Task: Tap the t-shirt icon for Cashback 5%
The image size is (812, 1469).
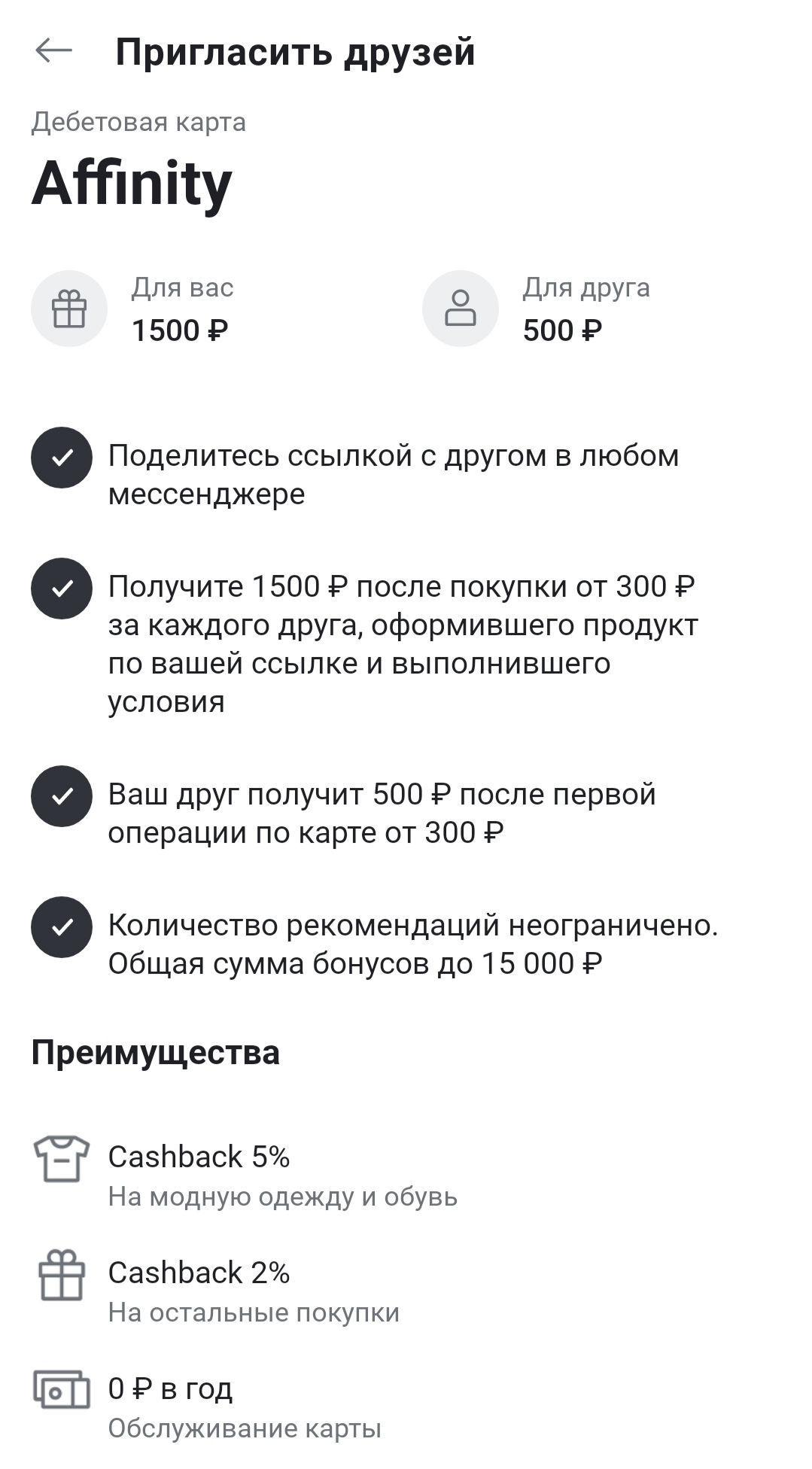Action: [62, 1158]
